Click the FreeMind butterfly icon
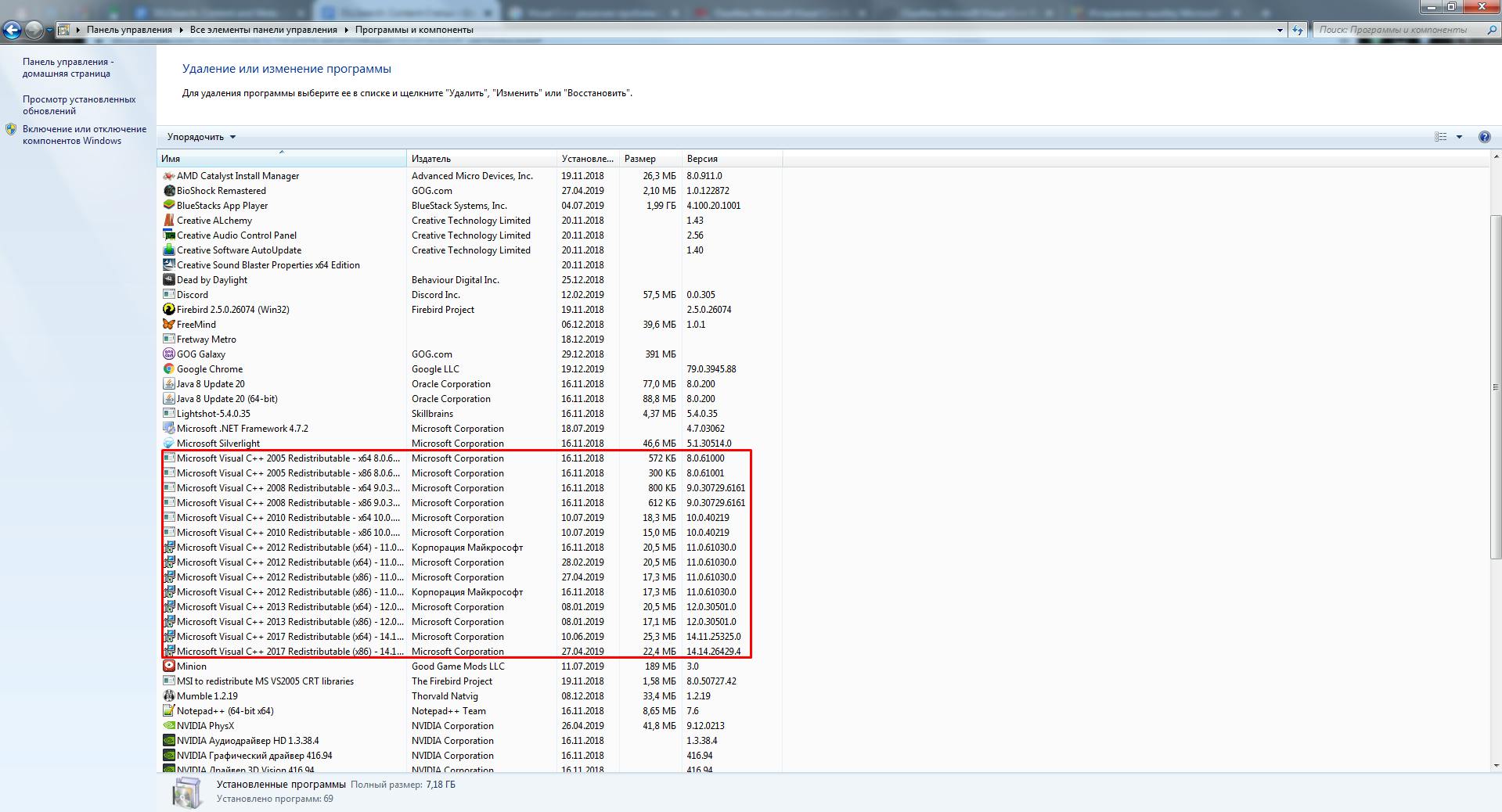The height and width of the screenshot is (812, 1502). coord(169,325)
